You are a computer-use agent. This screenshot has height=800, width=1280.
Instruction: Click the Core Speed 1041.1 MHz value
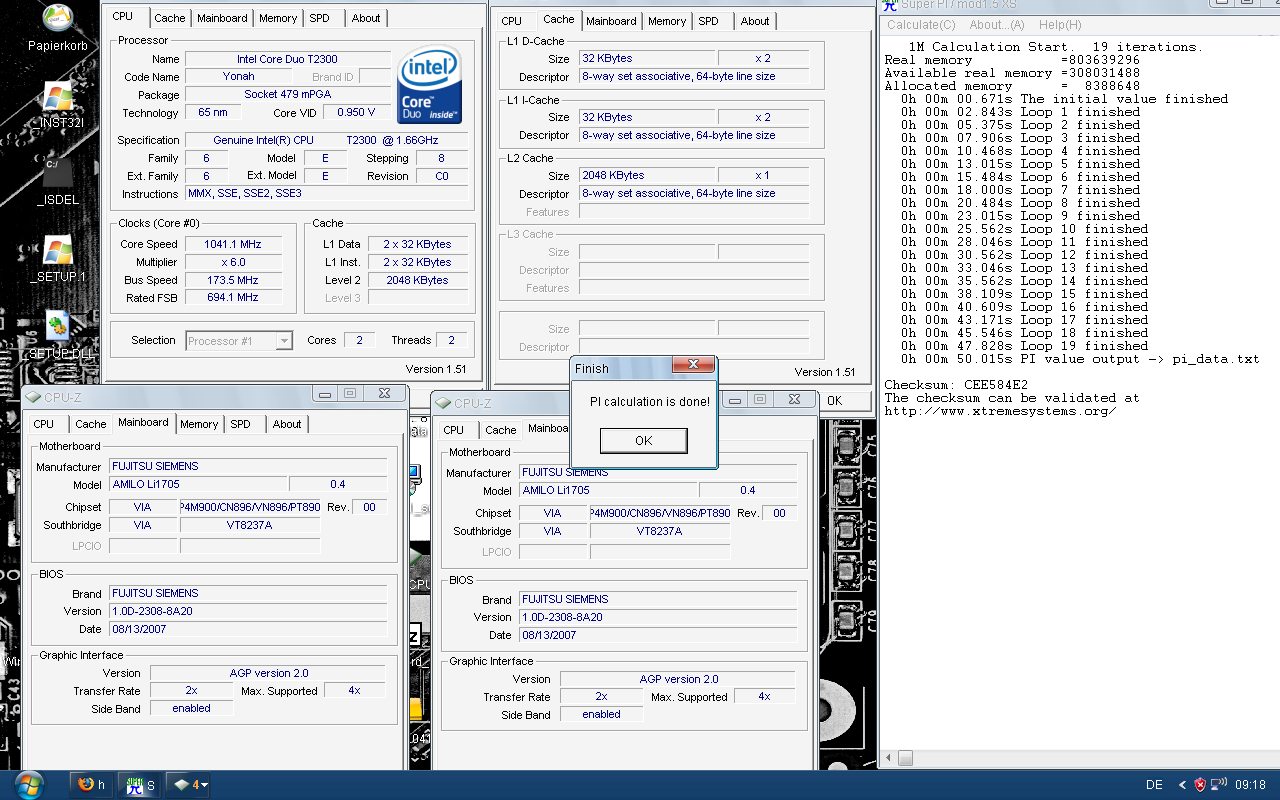click(234, 244)
